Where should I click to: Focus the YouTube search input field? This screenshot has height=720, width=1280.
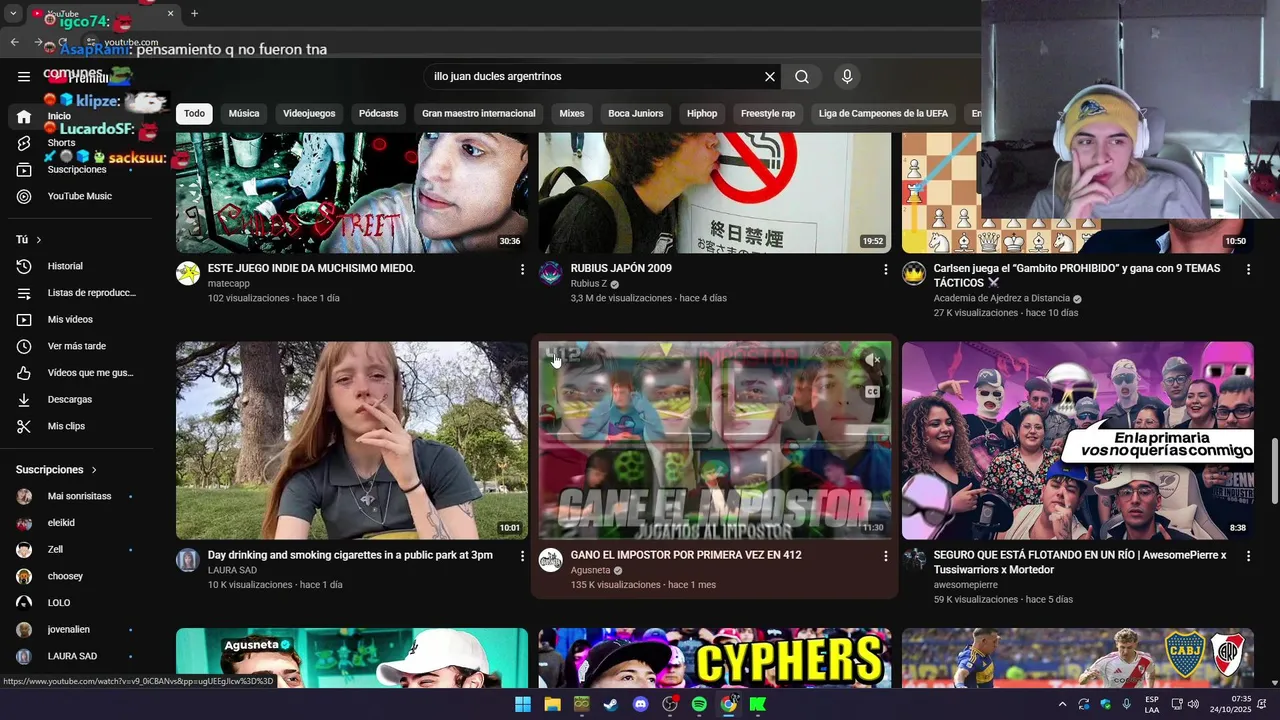click(595, 77)
